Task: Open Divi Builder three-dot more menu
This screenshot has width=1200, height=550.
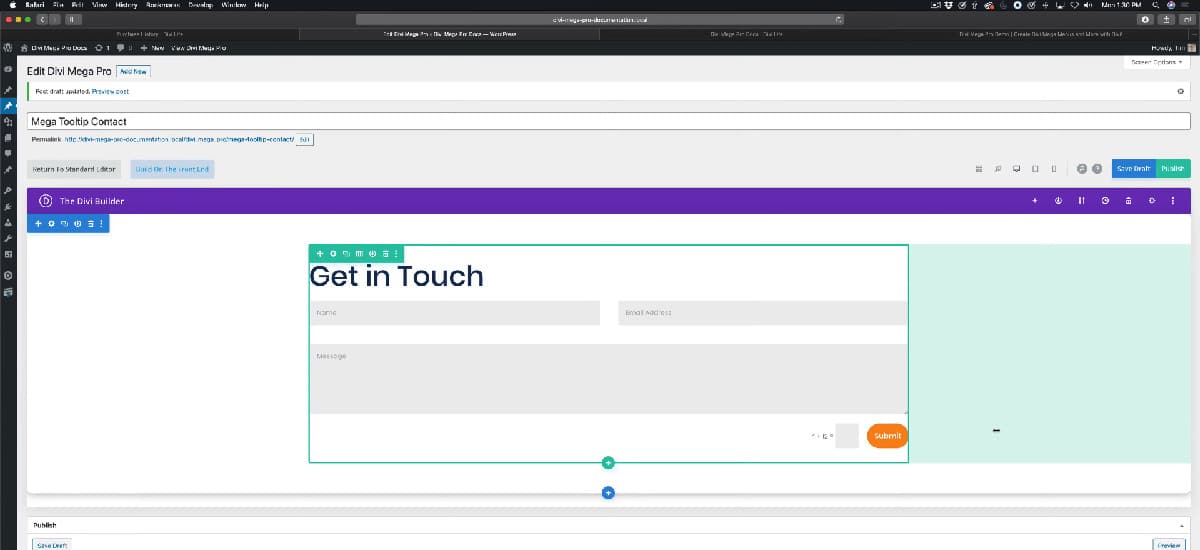Action: [x=1173, y=201]
